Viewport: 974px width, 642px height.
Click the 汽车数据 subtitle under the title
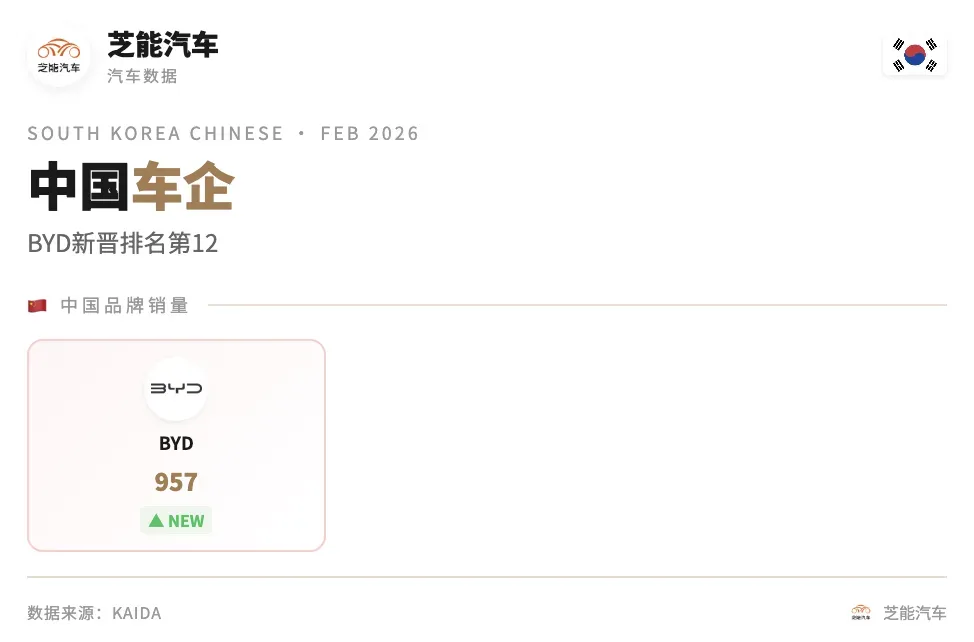142,76
